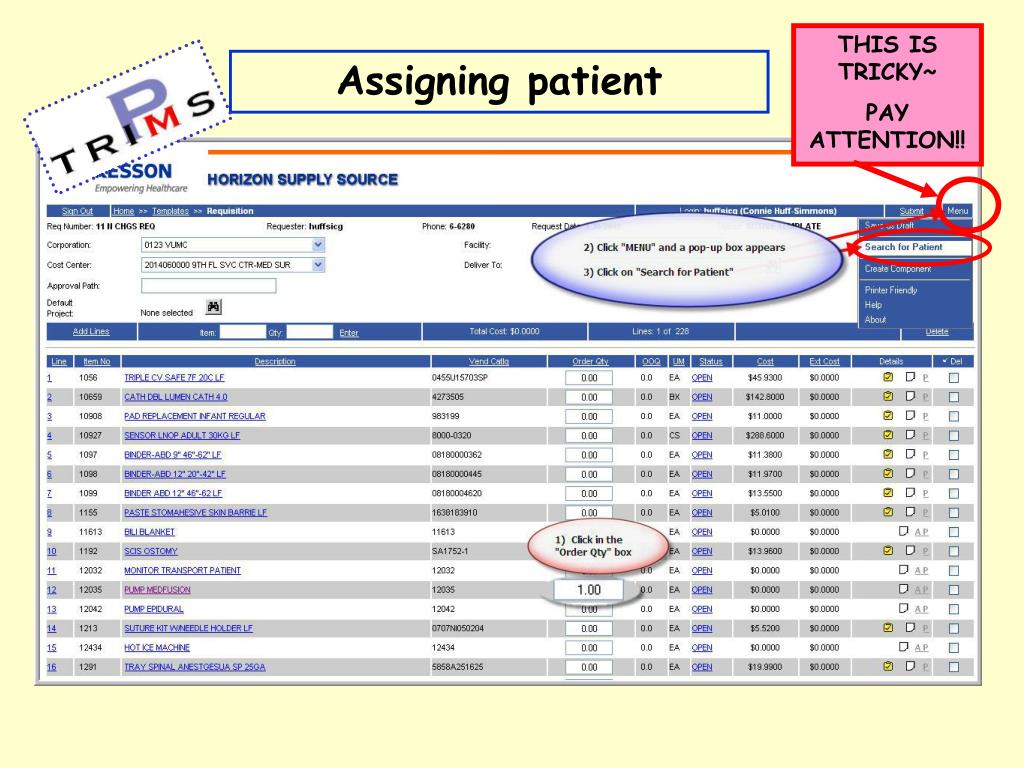Click in the Item entry field

pos(242,332)
